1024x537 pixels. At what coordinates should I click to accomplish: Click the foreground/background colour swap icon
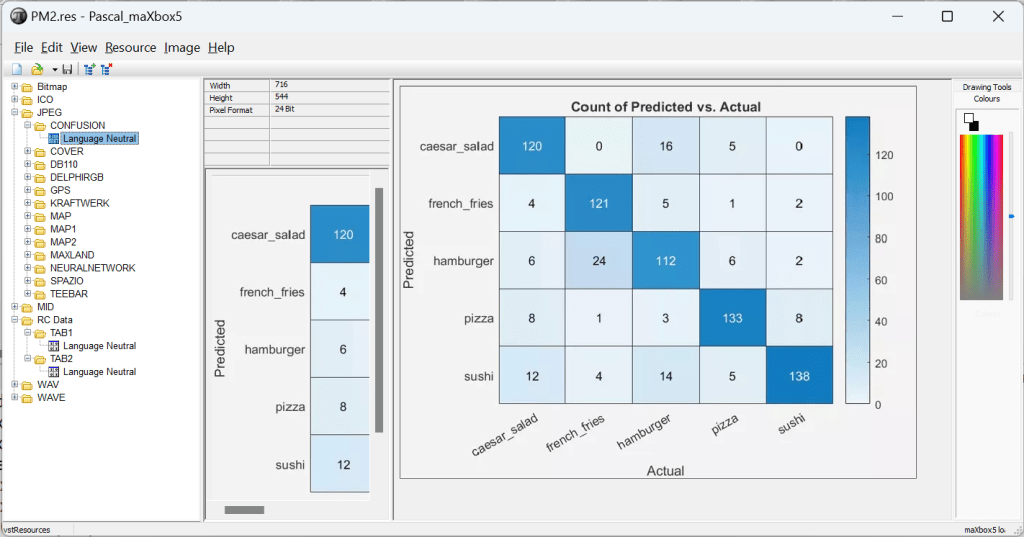pyautogui.click(x=971, y=121)
